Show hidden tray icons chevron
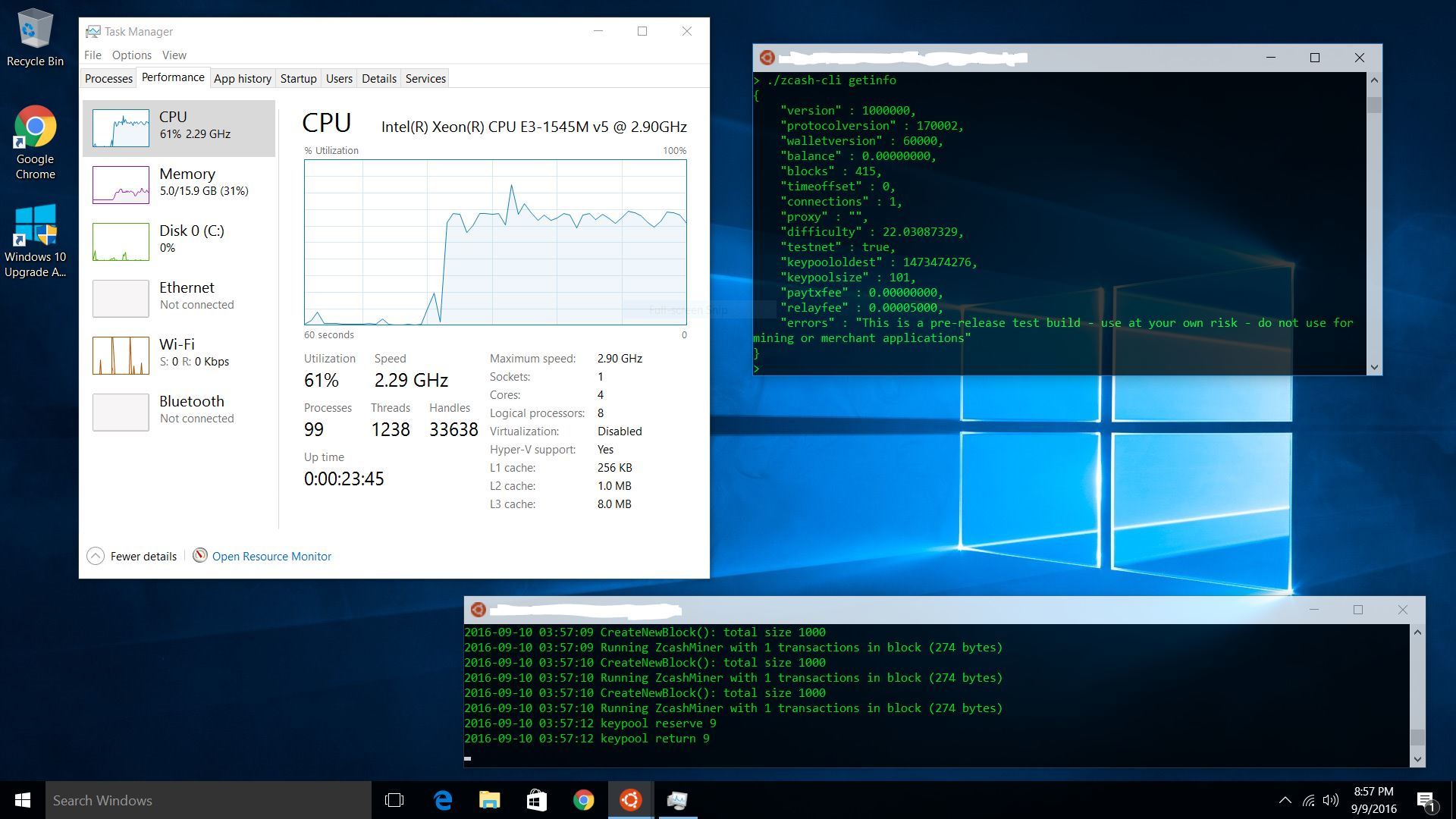Image resolution: width=1456 pixels, height=819 pixels. (x=1285, y=800)
